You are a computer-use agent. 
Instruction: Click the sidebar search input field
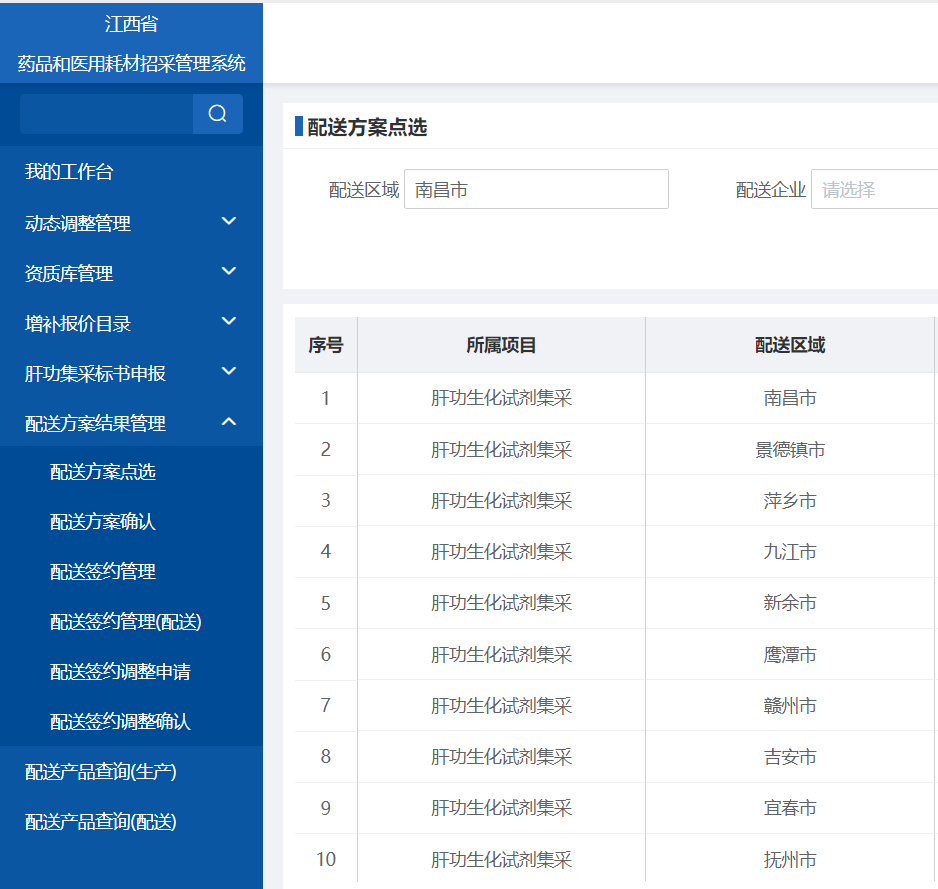pos(106,114)
